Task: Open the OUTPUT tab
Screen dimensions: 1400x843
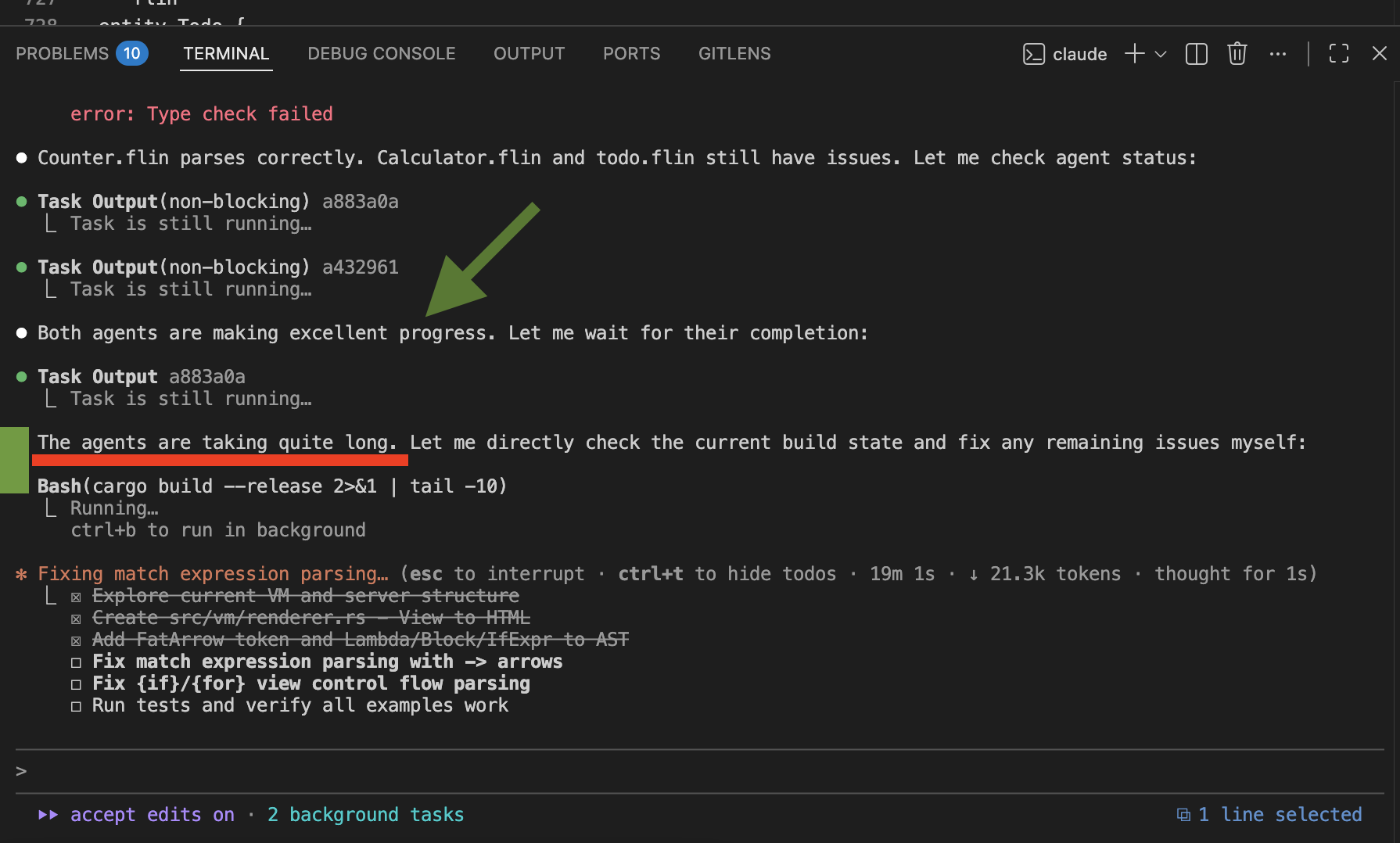Action: [x=529, y=53]
